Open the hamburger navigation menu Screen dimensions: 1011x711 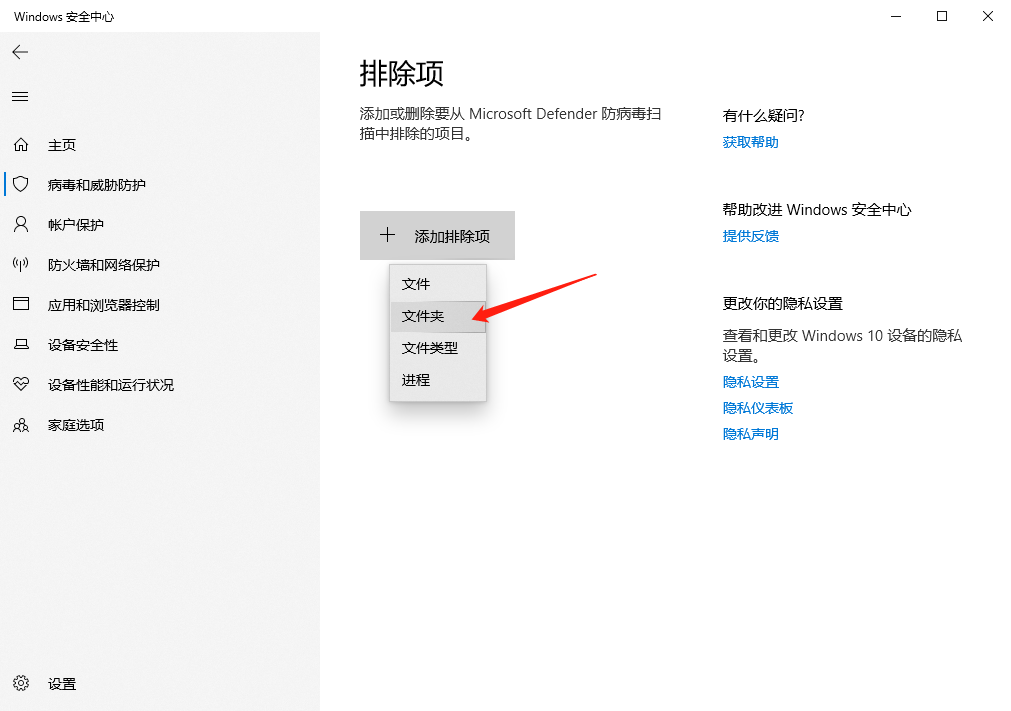coord(20,97)
